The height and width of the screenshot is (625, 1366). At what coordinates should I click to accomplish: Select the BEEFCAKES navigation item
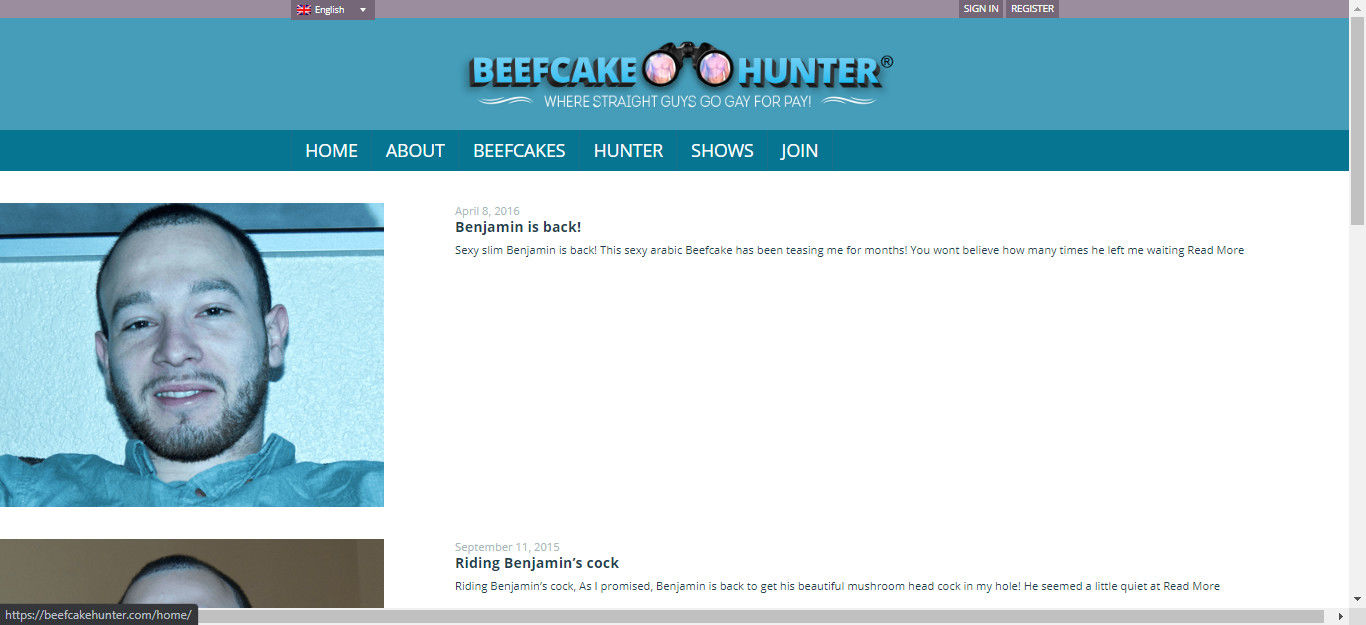coord(519,151)
